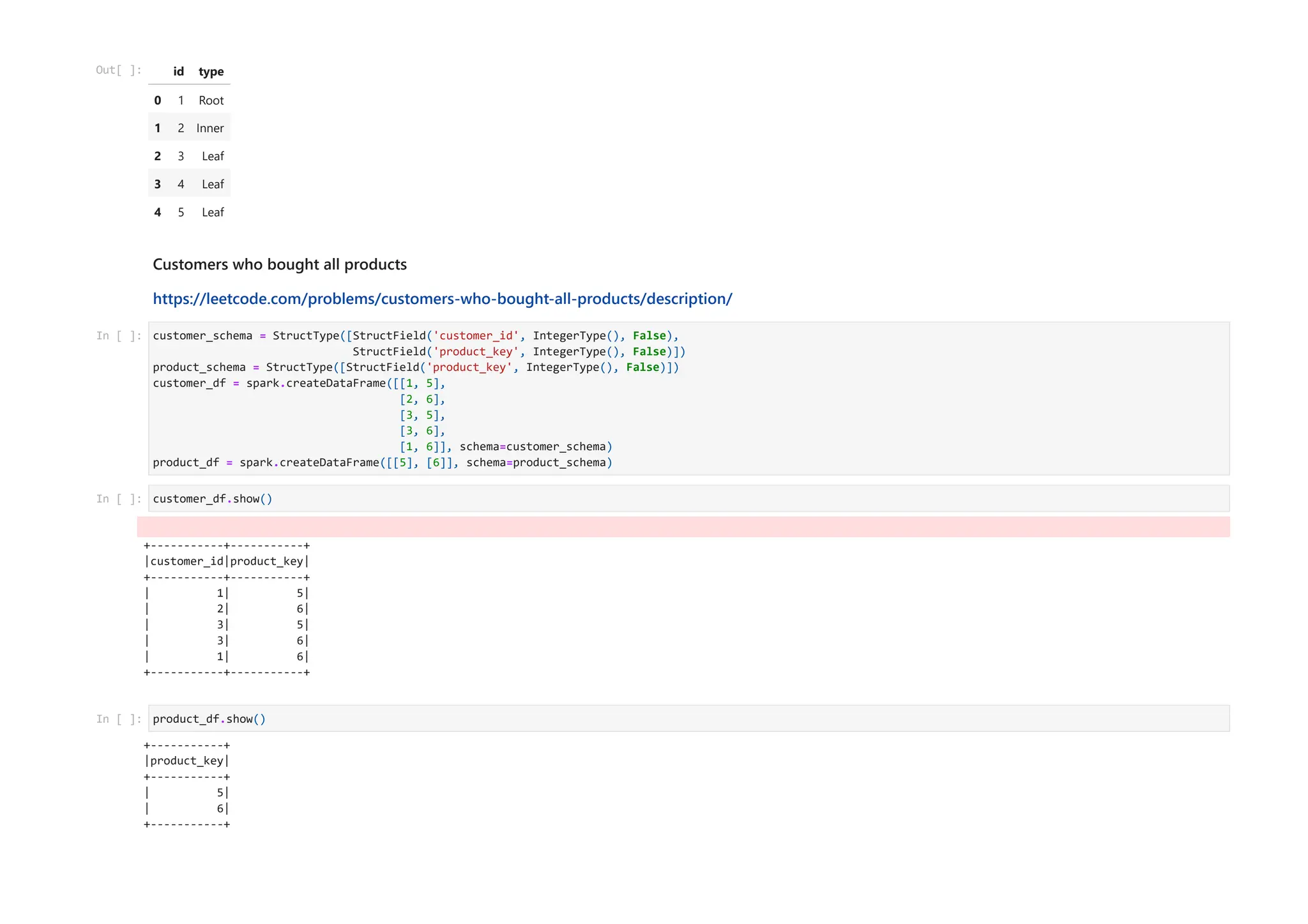
Task: Click the row index 0 in the output table
Action: (158, 100)
